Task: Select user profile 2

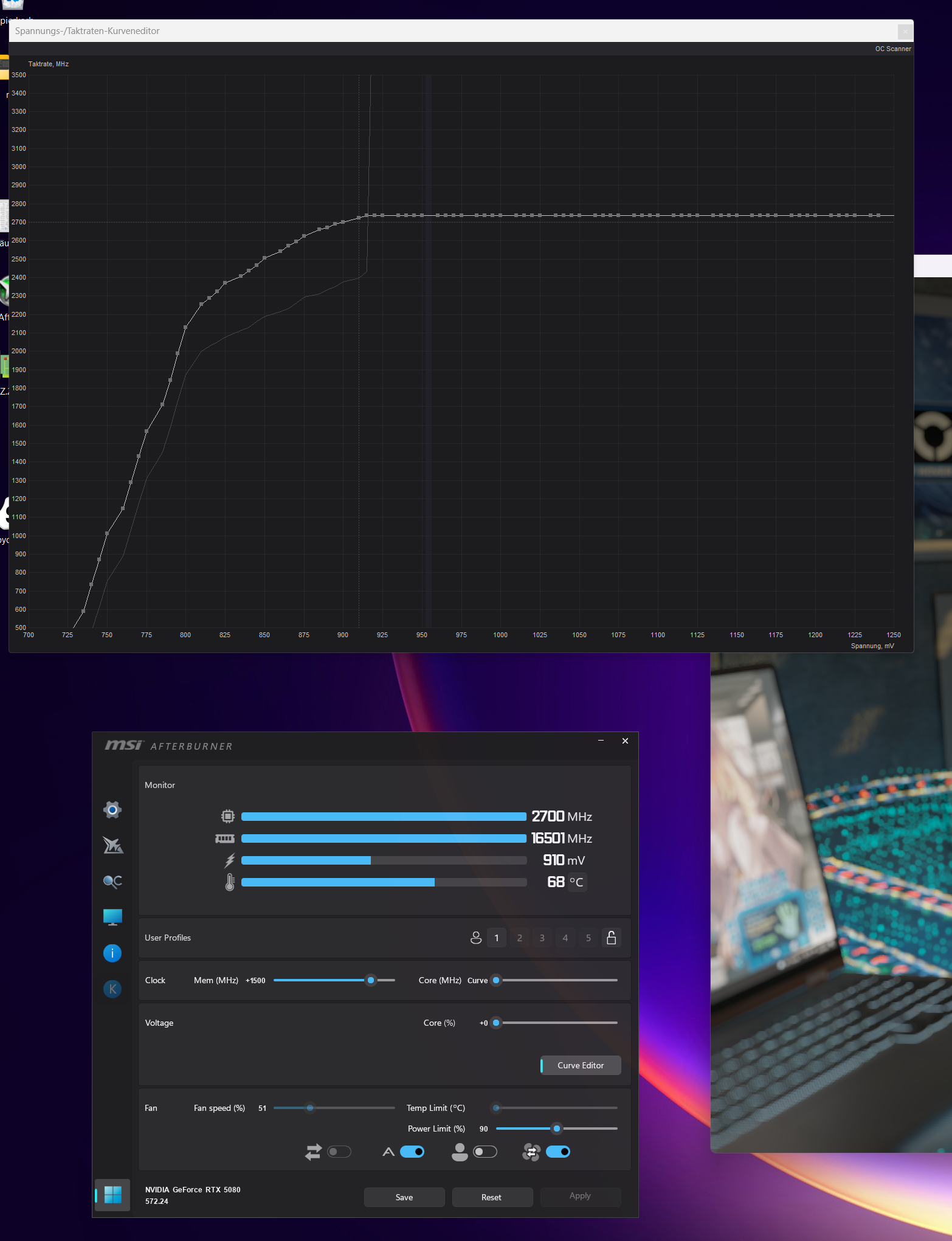Action: [x=520, y=938]
